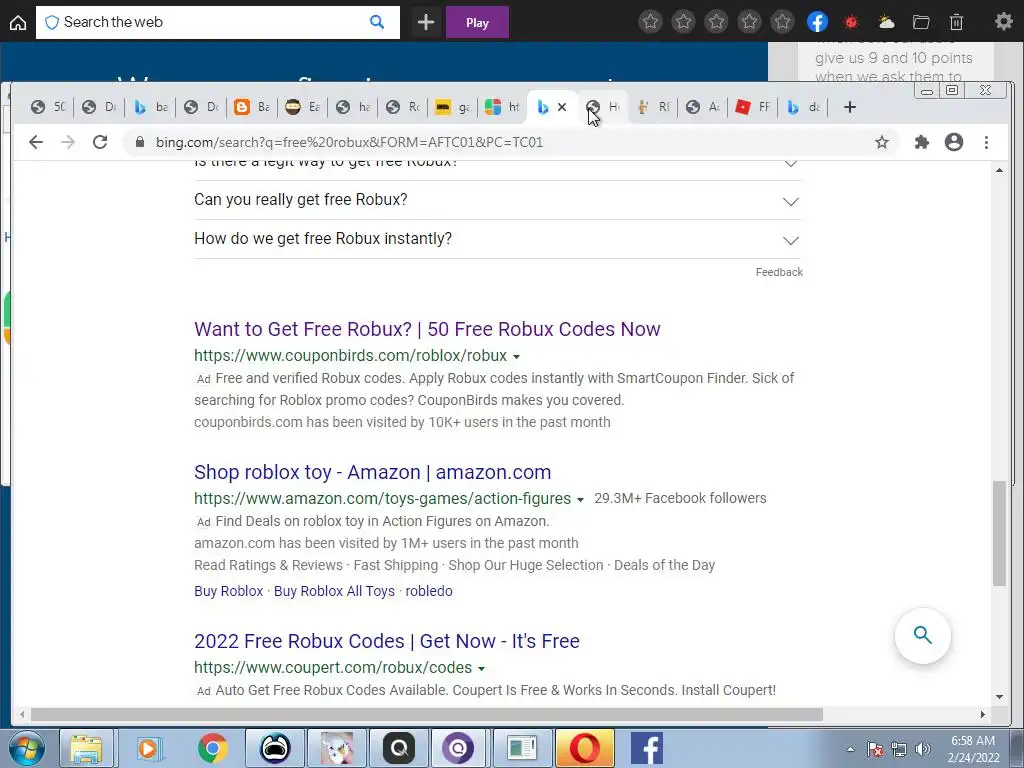This screenshot has height=768, width=1024.
Task: Click the trash can icon in the top bar
Action: (x=956, y=22)
